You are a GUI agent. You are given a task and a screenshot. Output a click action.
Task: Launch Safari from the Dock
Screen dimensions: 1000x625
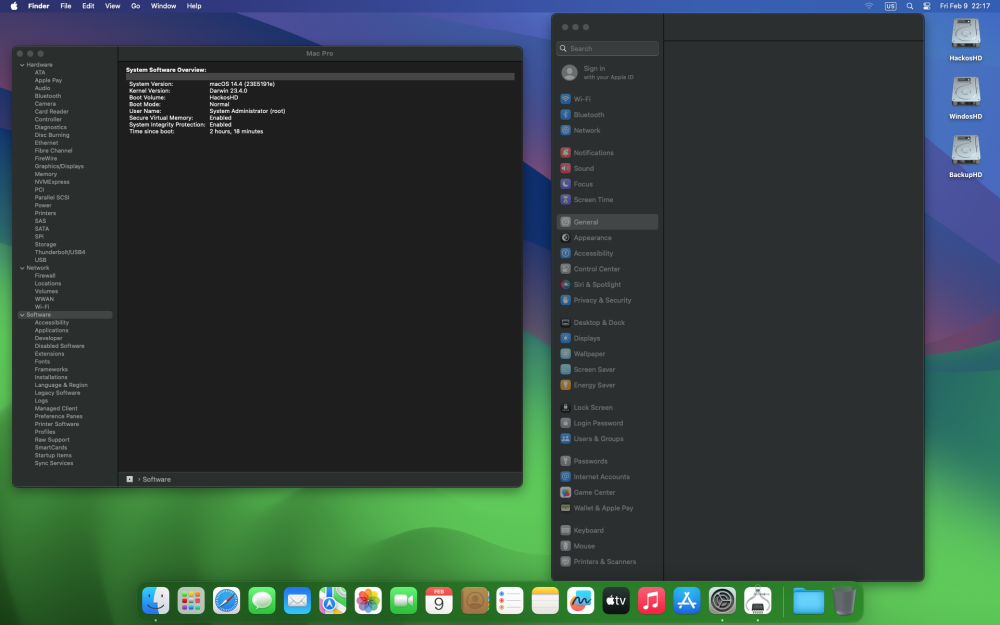[x=226, y=600]
